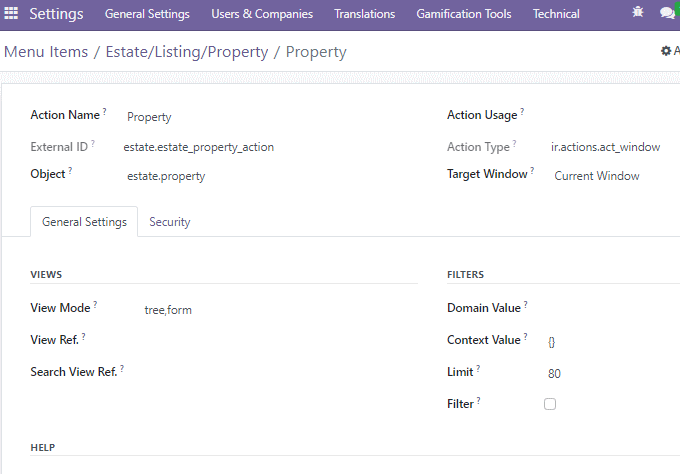Image resolution: width=680 pixels, height=474 pixels.
Task: Expand the Technical menu
Action: [556, 14]
